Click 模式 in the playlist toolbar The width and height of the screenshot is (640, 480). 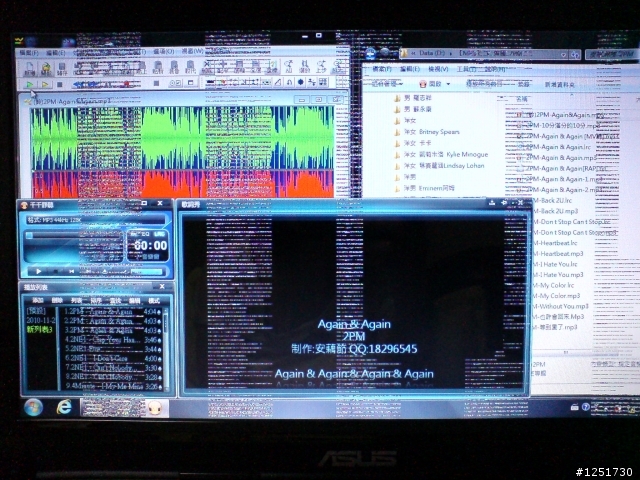tap(154, 301)
